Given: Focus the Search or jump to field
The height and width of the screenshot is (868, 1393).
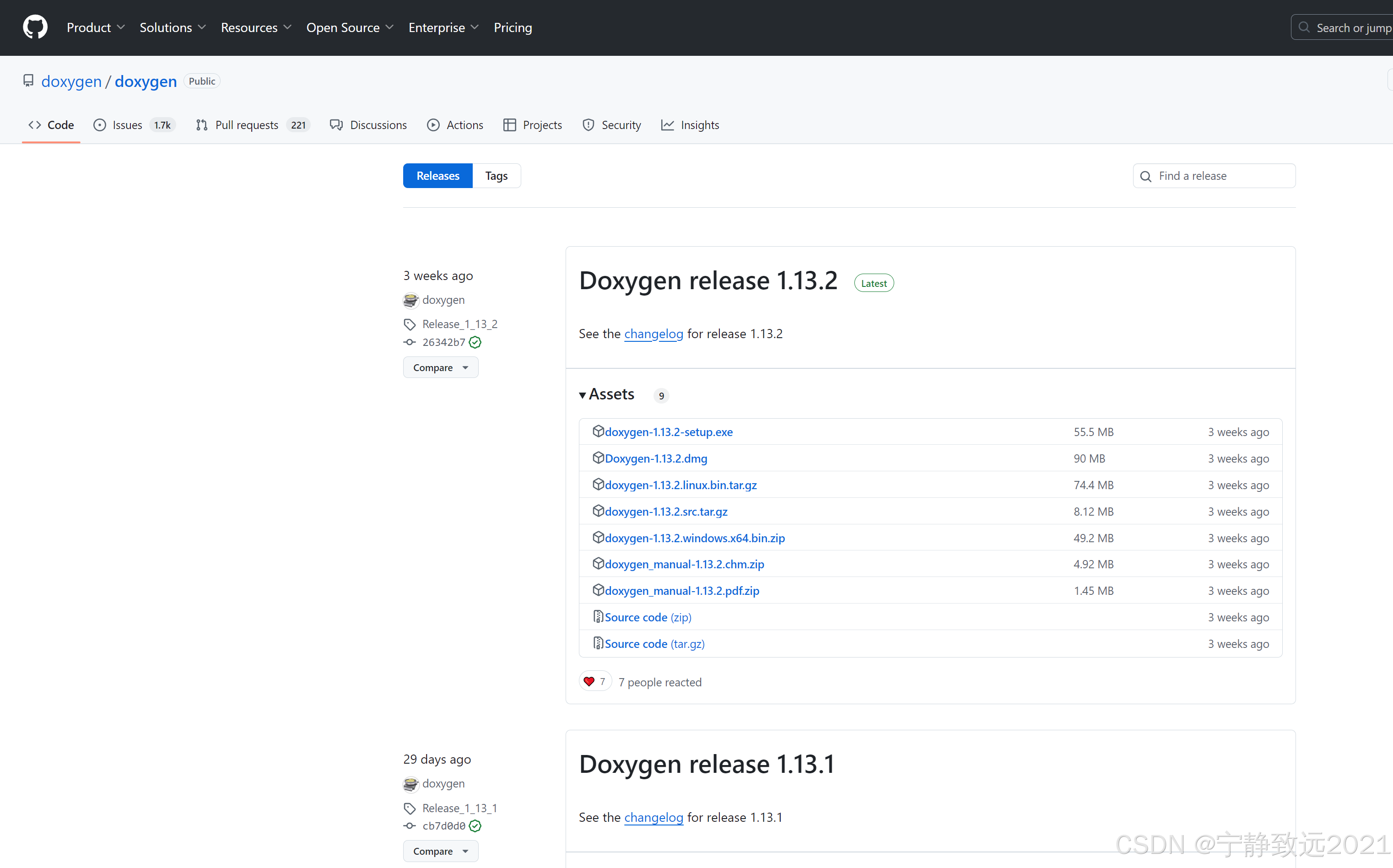Looking at the screenshot, I should (x=1342, y=27).
